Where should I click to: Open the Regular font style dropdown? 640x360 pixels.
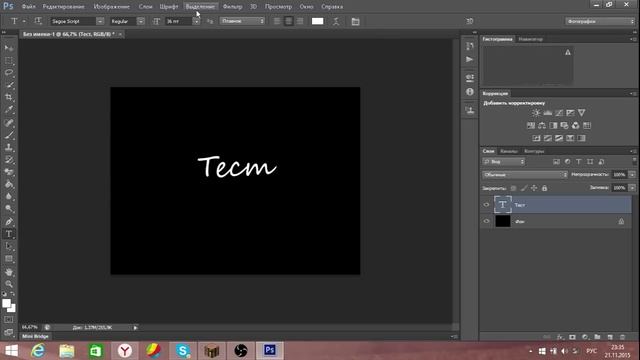click(140, 21)
